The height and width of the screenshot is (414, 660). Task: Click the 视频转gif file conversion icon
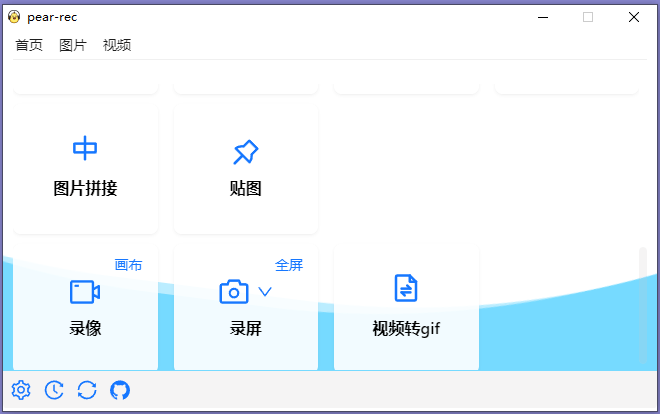(x=406, y=288)
